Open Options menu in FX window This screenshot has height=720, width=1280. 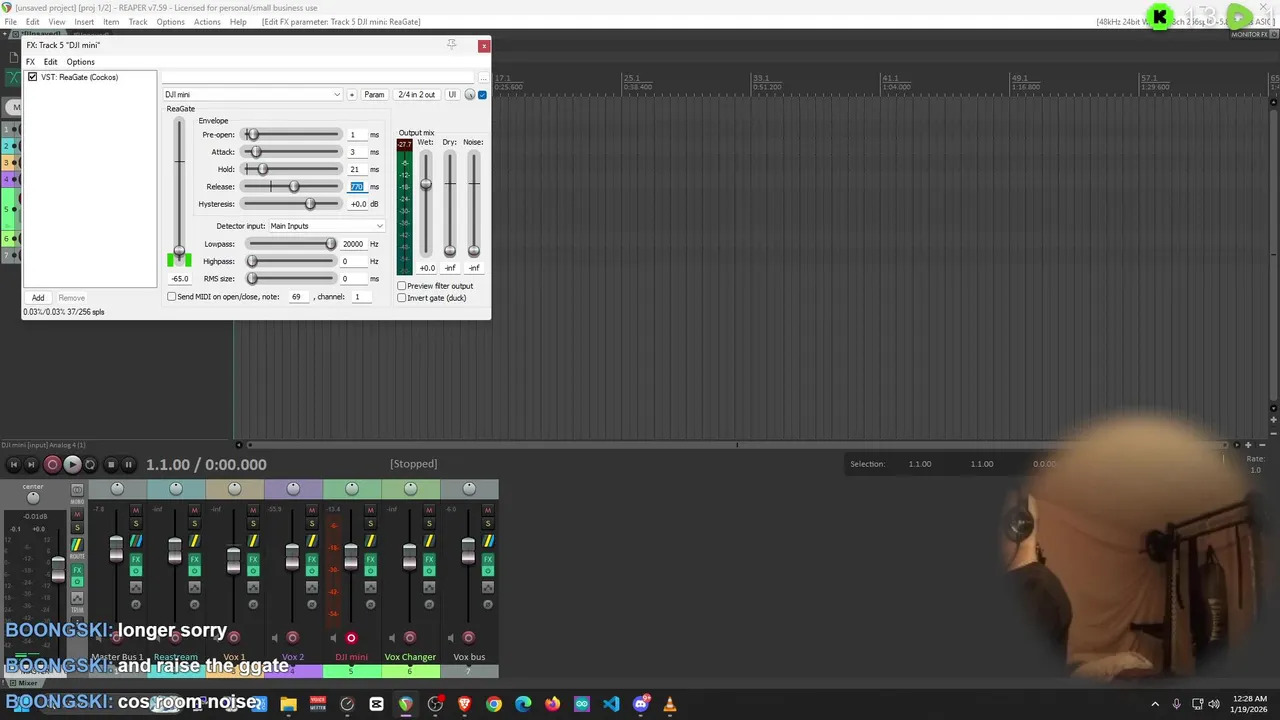tap(80, 62)
